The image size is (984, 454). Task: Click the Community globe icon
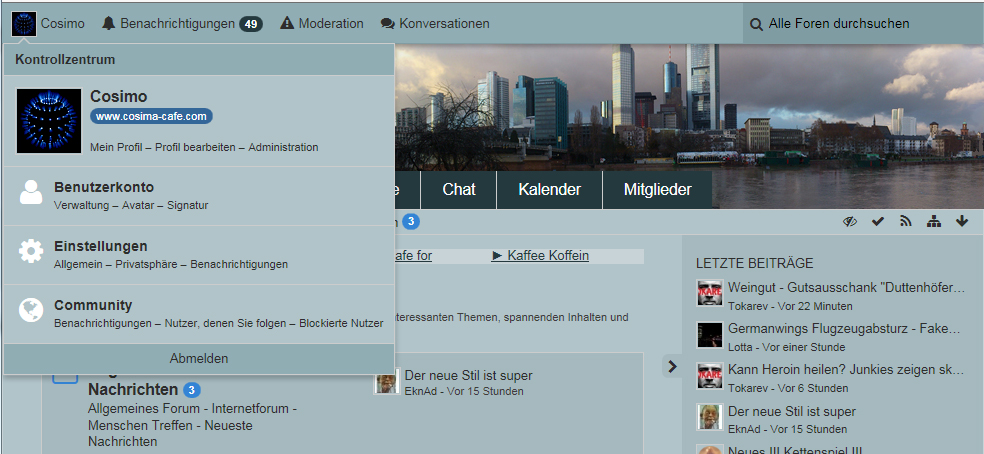coord(31,310)
